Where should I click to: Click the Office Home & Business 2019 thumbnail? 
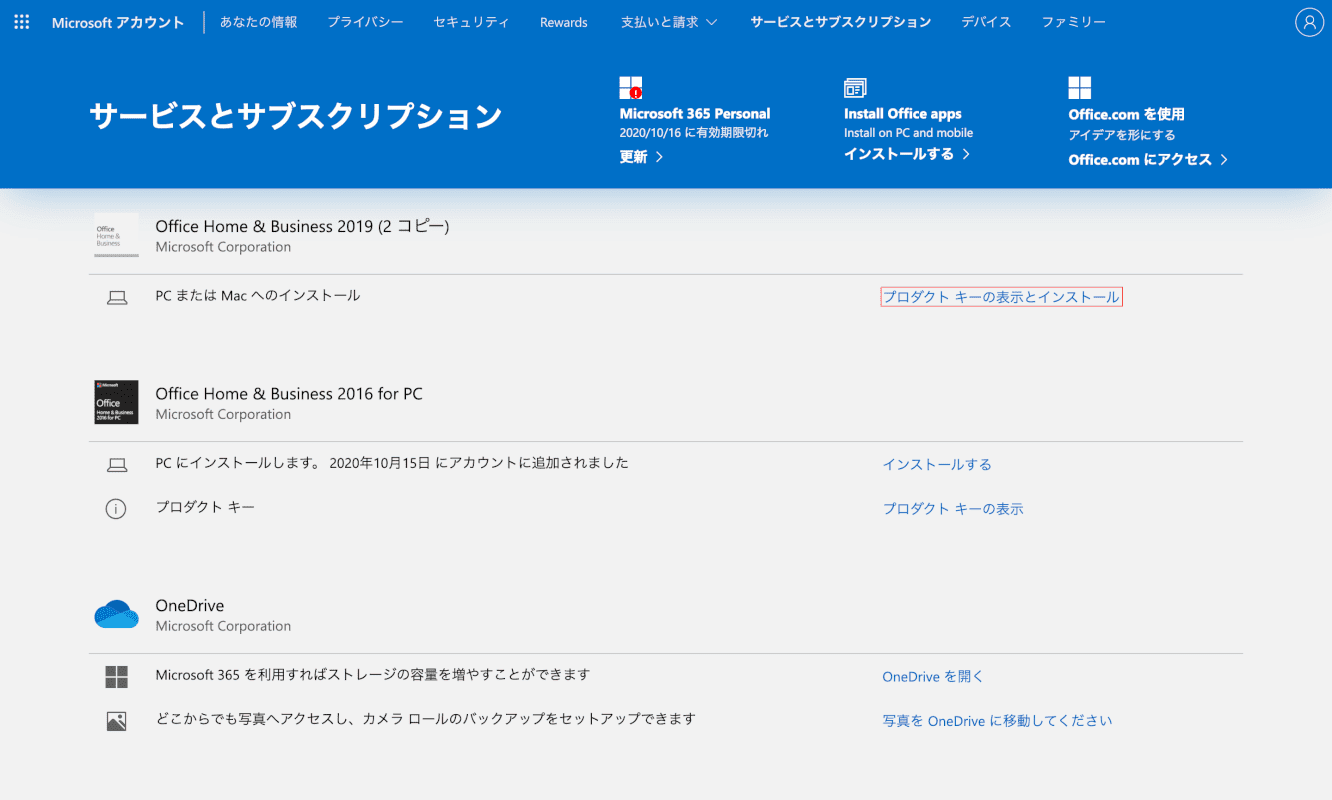pyautogui.click(x=116, y=236)
